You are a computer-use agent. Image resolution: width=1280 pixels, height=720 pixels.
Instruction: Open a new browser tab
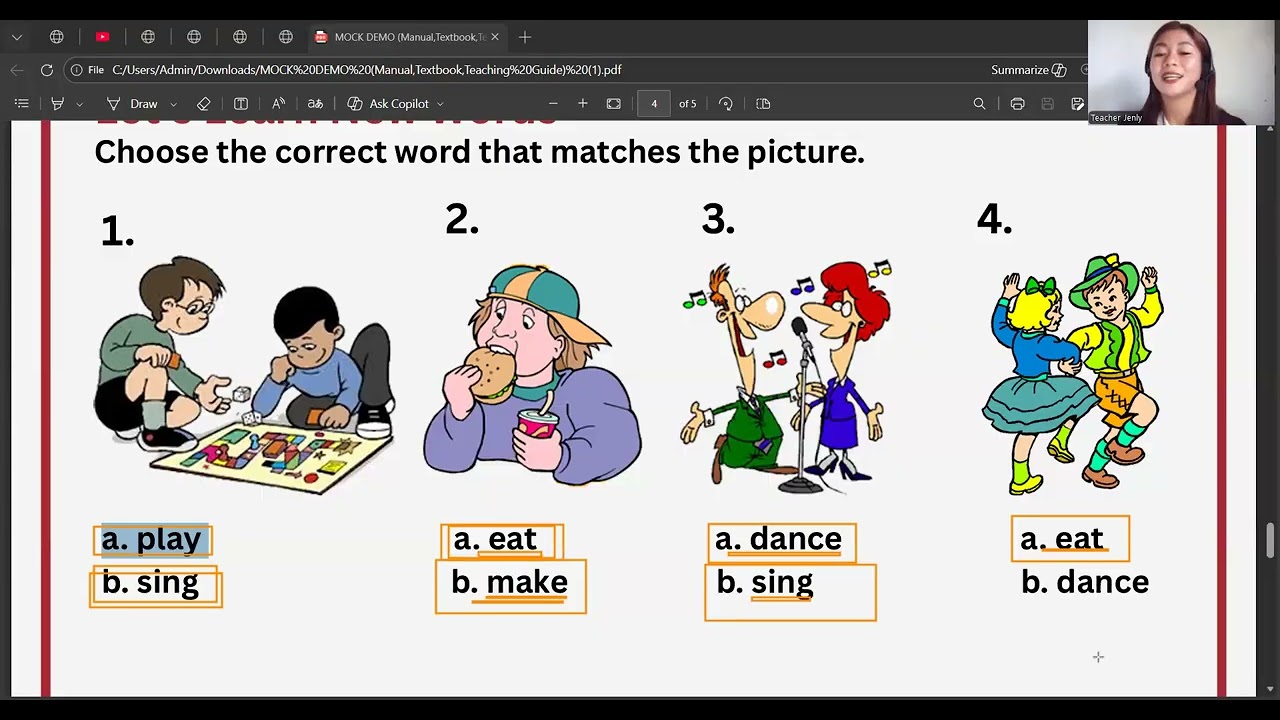click(x=525, y=37)
